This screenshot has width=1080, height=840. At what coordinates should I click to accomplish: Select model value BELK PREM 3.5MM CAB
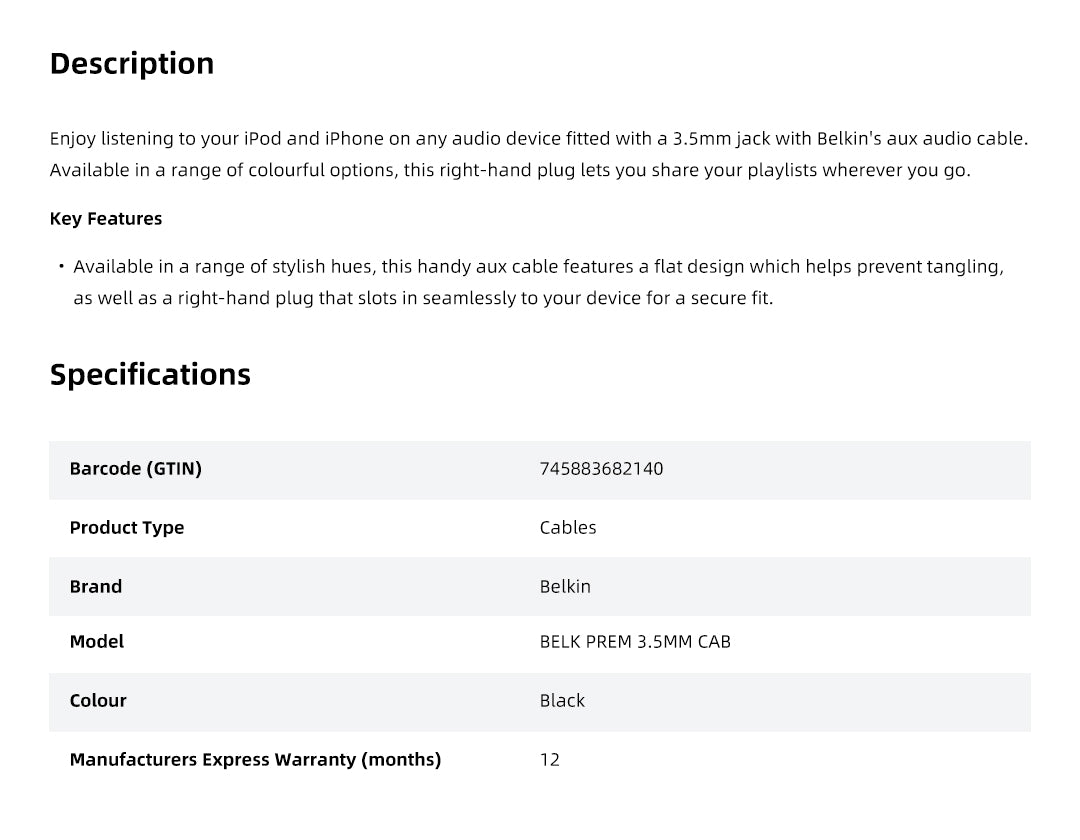tap(635, 642)
